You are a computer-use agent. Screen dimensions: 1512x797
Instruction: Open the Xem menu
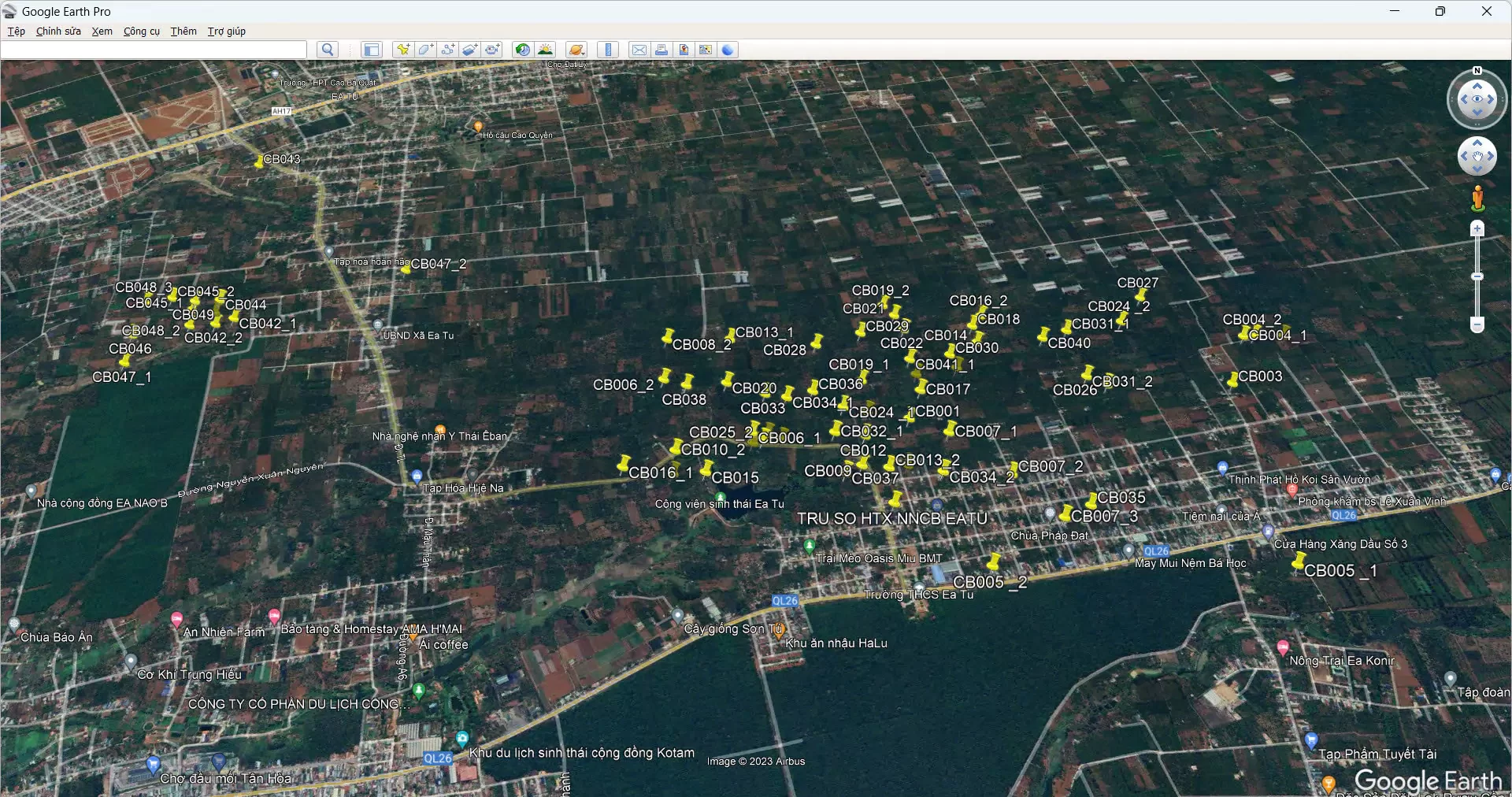[102, 32]
